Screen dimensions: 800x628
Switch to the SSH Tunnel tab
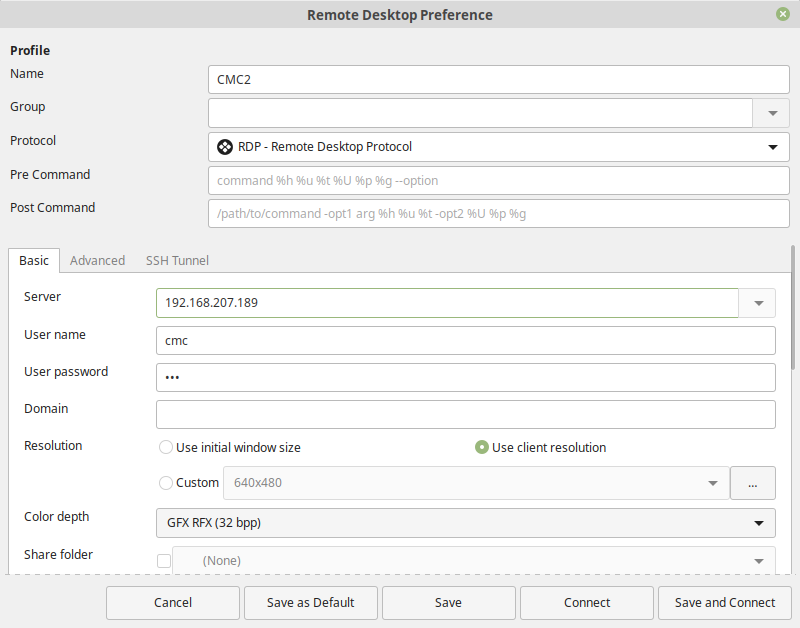[x=177, y=260]
